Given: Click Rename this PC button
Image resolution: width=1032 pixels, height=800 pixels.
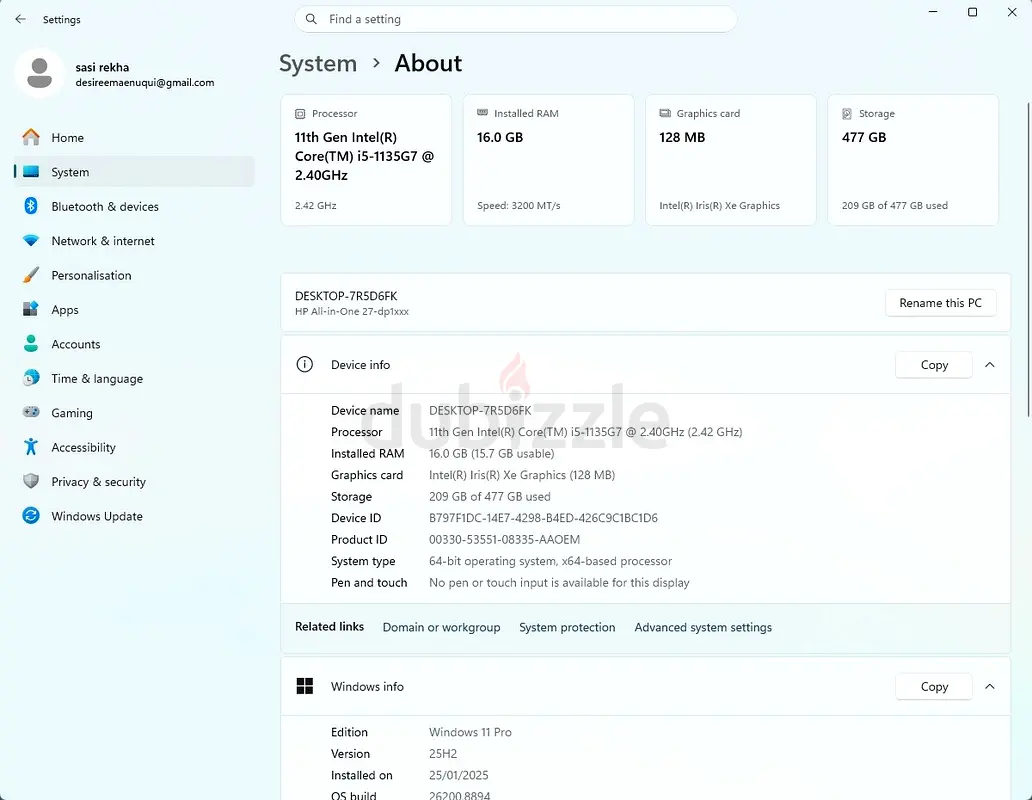Looking at the screenshot, I should [940, 303].
